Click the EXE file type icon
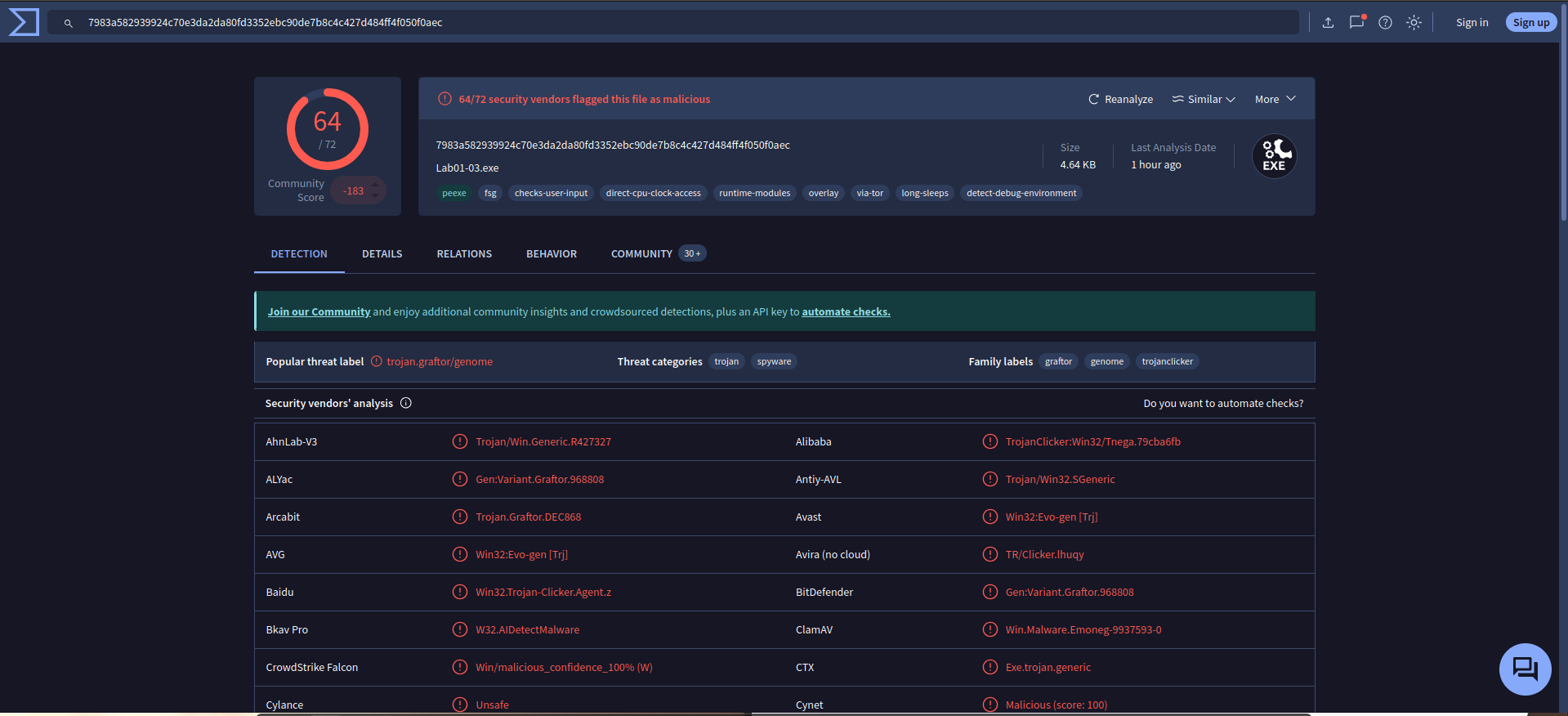 1274,156
